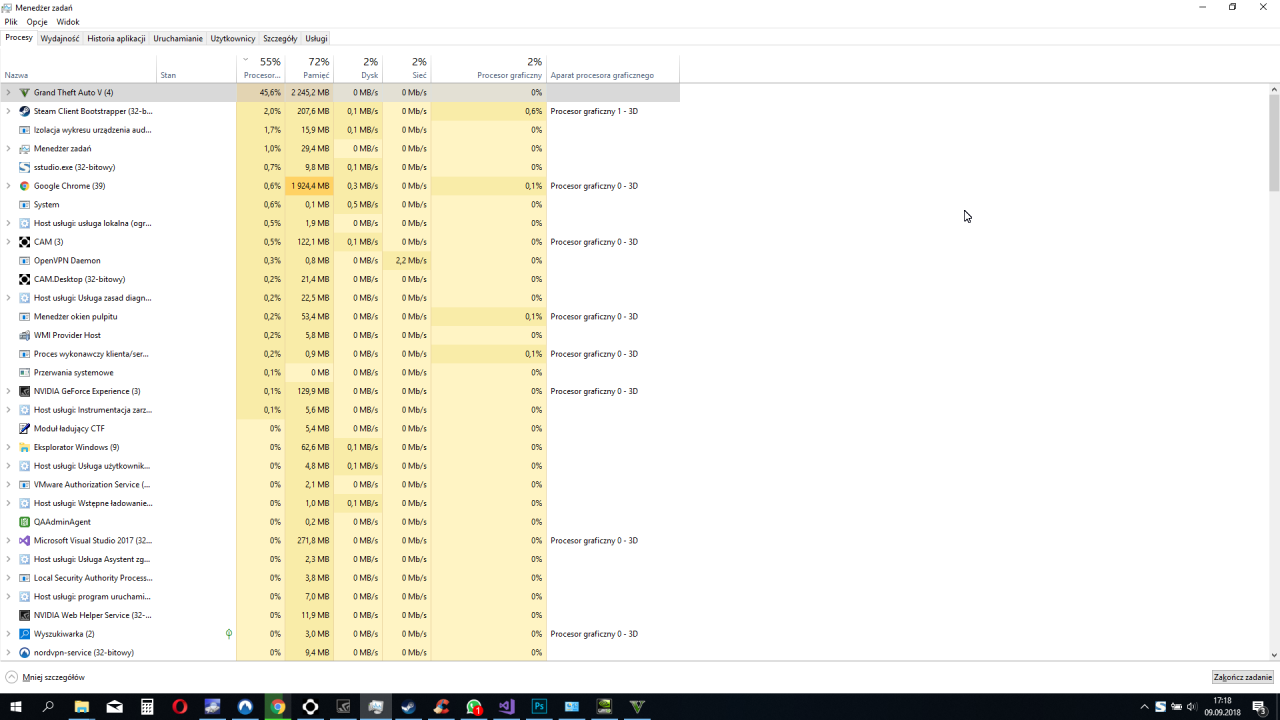Open the Windows Start menu

(x=16, y=706)
